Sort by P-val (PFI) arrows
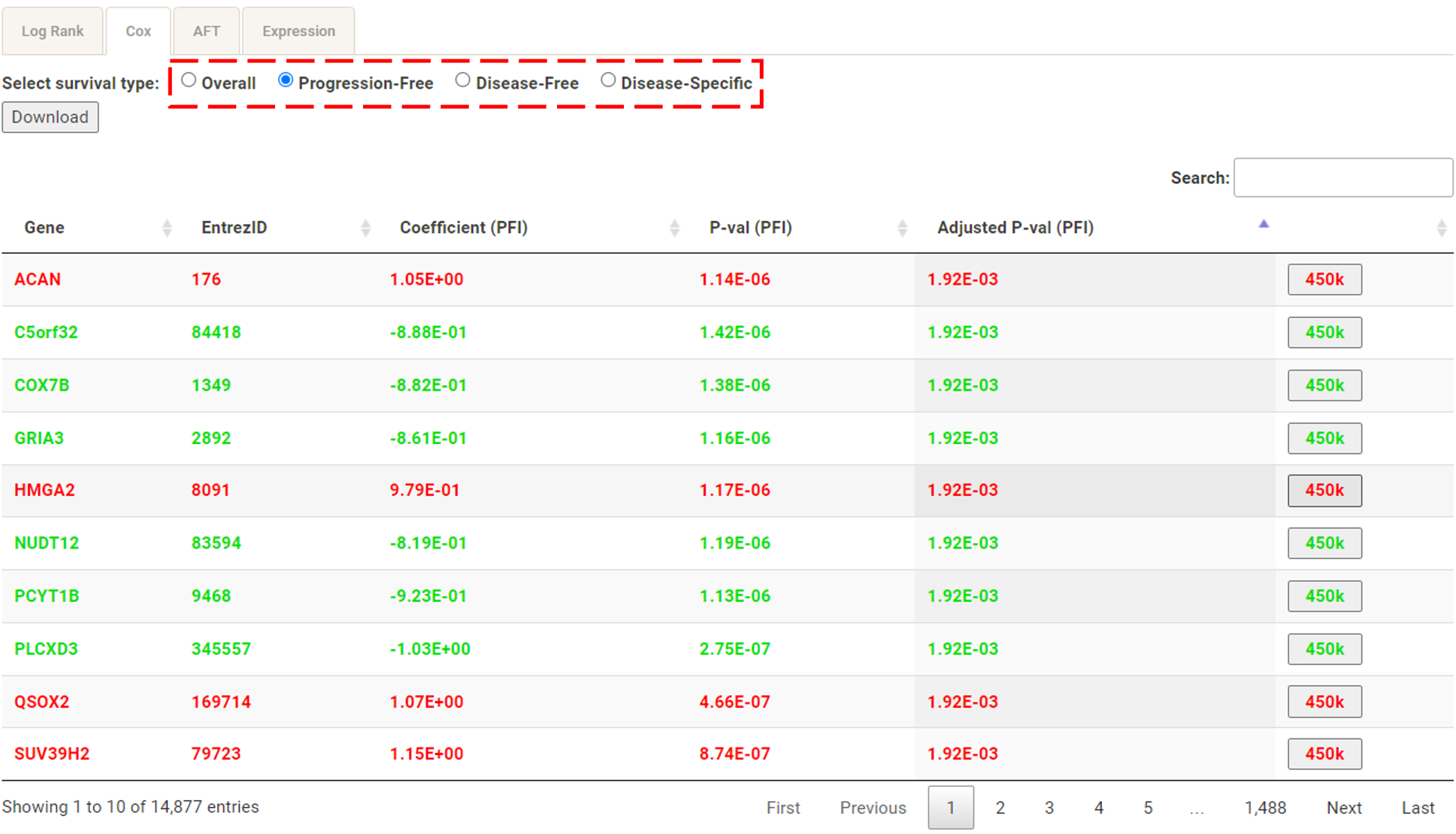 (x=902, y=228)
